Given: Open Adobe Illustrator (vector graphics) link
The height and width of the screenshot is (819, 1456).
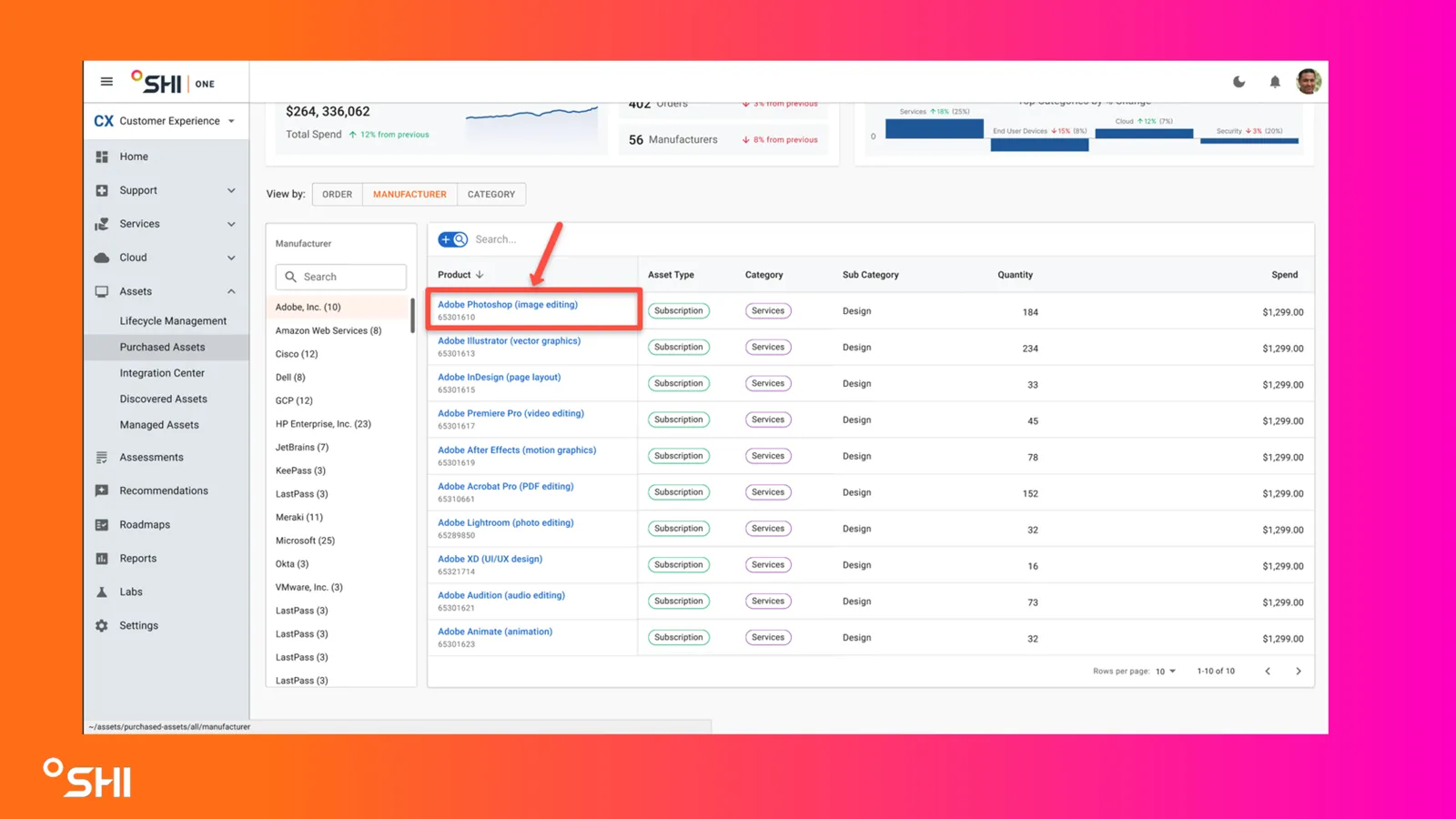Looking at the screenshot, I should pyautogui.click(x=509, y=341).
